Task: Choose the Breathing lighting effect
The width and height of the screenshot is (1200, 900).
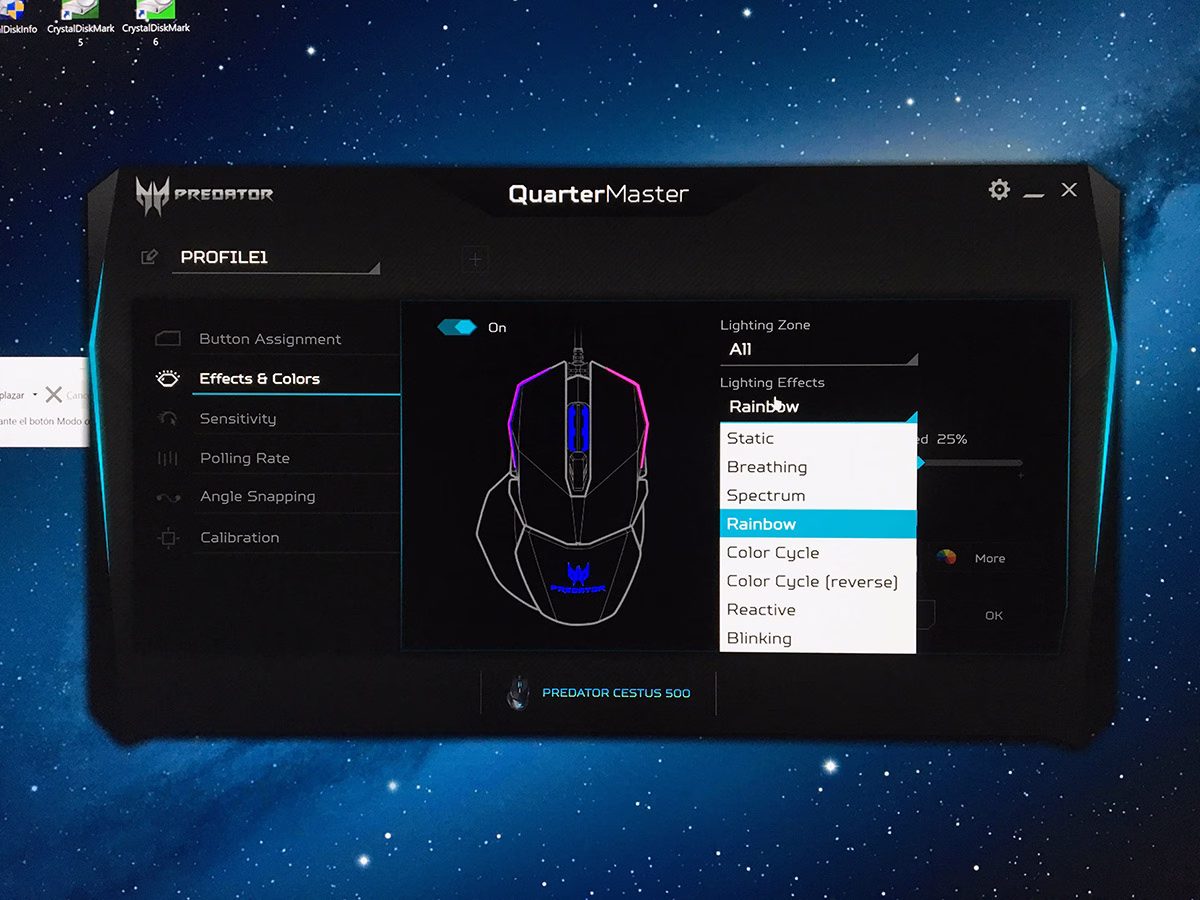Action: tap(818, 467)
